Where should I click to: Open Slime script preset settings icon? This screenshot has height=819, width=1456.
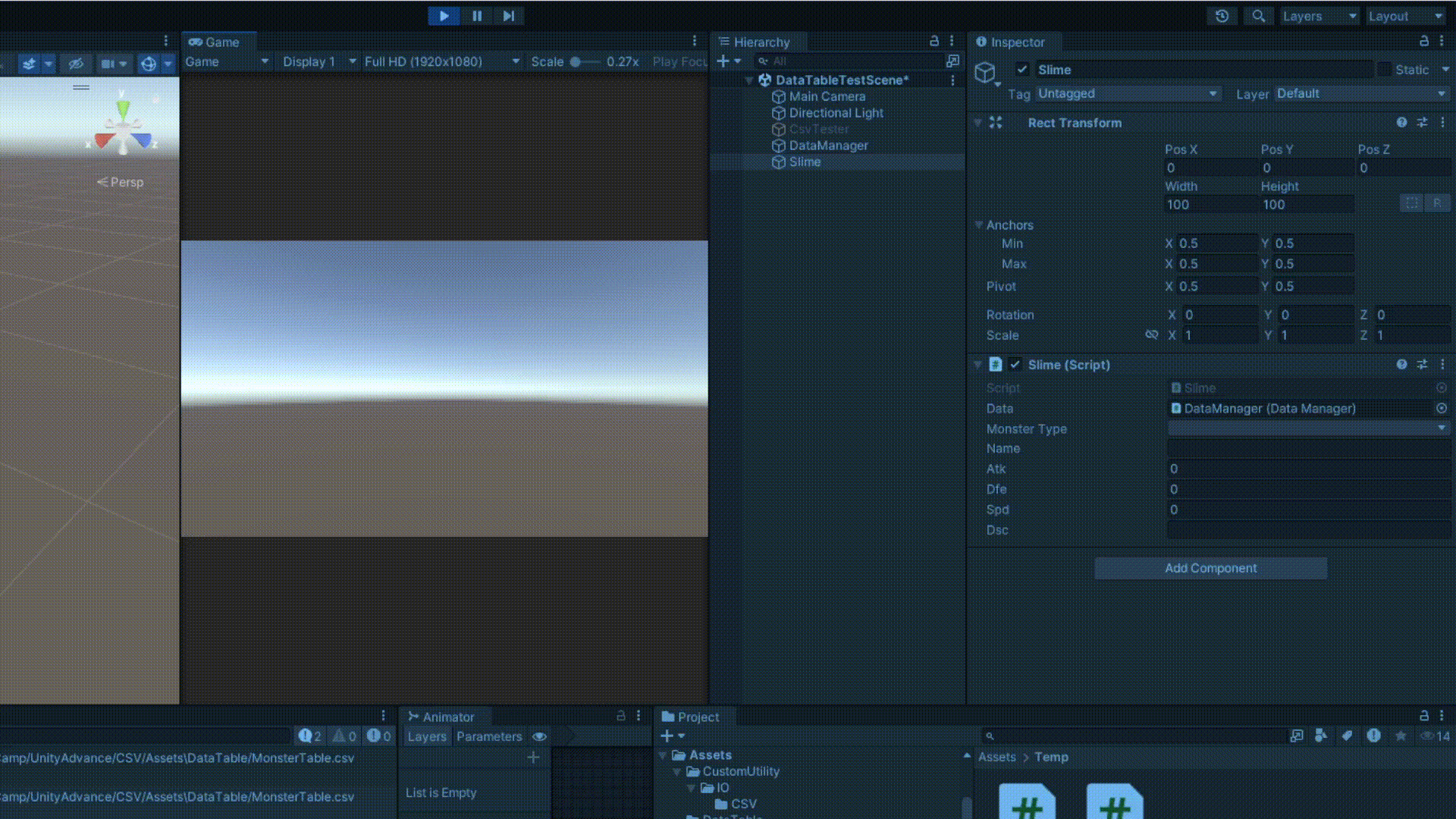pyautogui.click(x=1422, y=365)
